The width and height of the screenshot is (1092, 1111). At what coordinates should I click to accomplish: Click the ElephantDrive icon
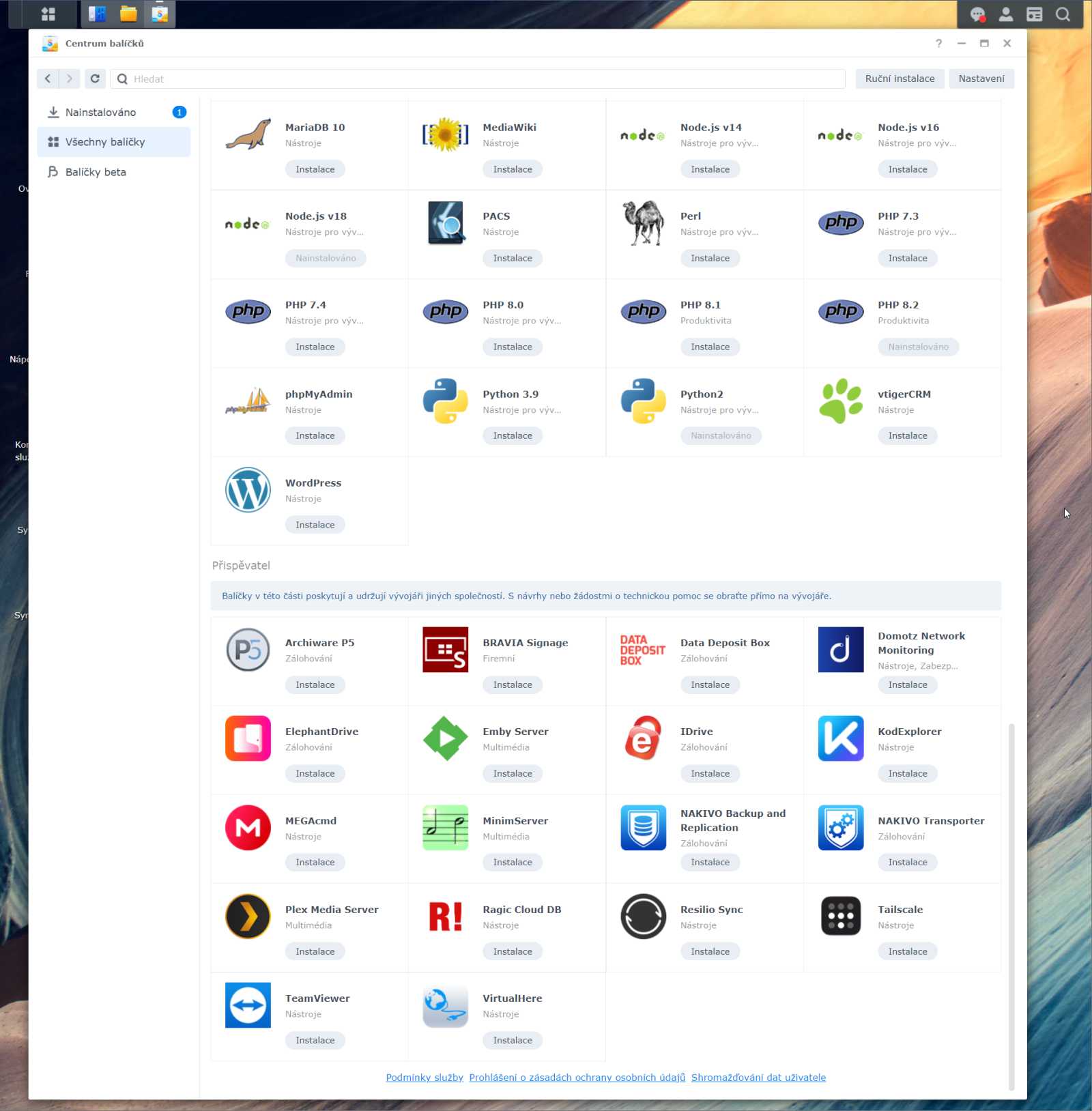click(248, 738)
